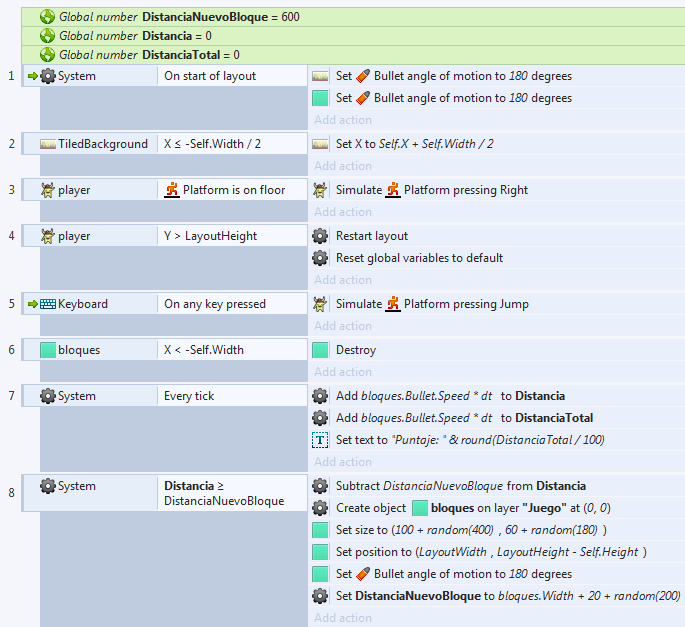Click Keyboard object icon in event 5
Image resolution: width=685 pixels, height=627 pixels.
[x=48, y=304]
